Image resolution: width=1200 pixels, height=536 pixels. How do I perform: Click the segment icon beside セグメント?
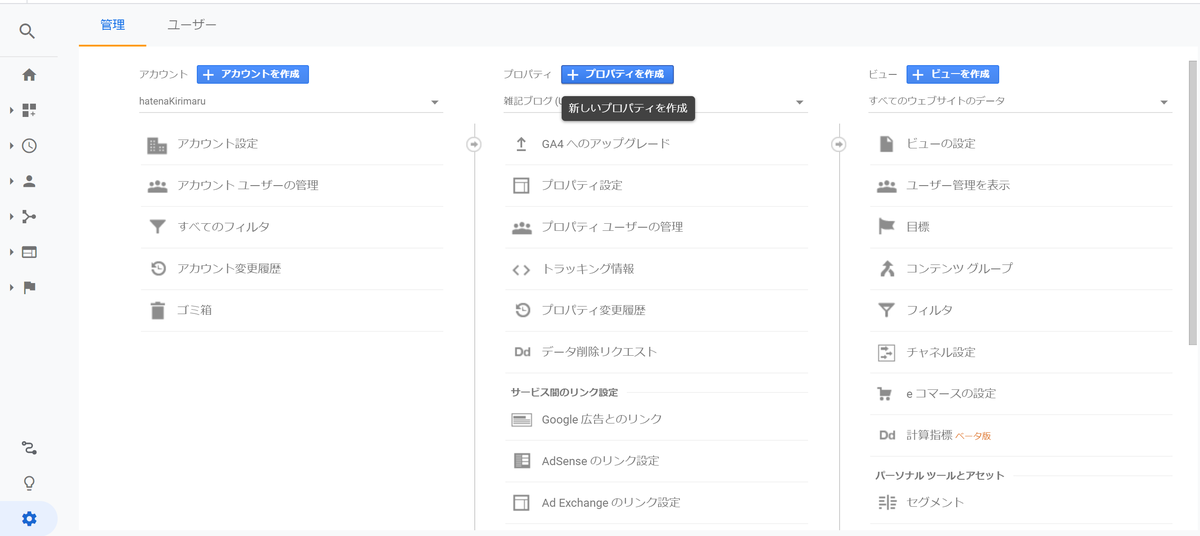coord(886,502)
